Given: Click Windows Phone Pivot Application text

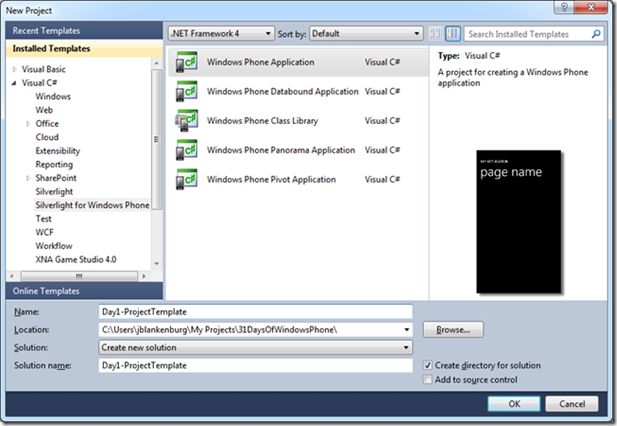Looking at the screenshot, I should [272, 180].
